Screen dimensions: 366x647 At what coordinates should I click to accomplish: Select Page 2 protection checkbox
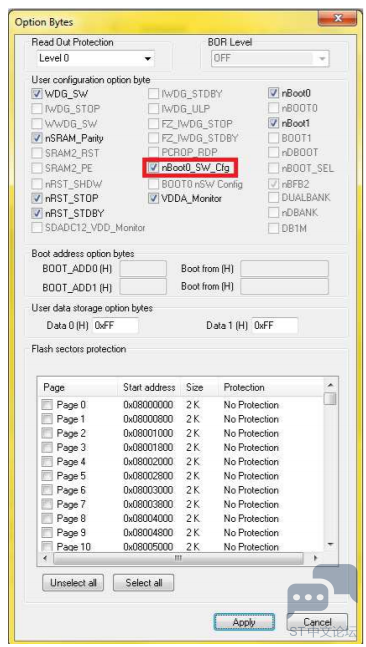tap(47, 433)
